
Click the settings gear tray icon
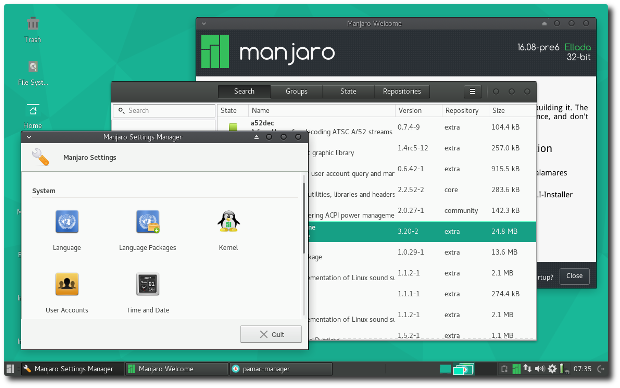(552, 369)
